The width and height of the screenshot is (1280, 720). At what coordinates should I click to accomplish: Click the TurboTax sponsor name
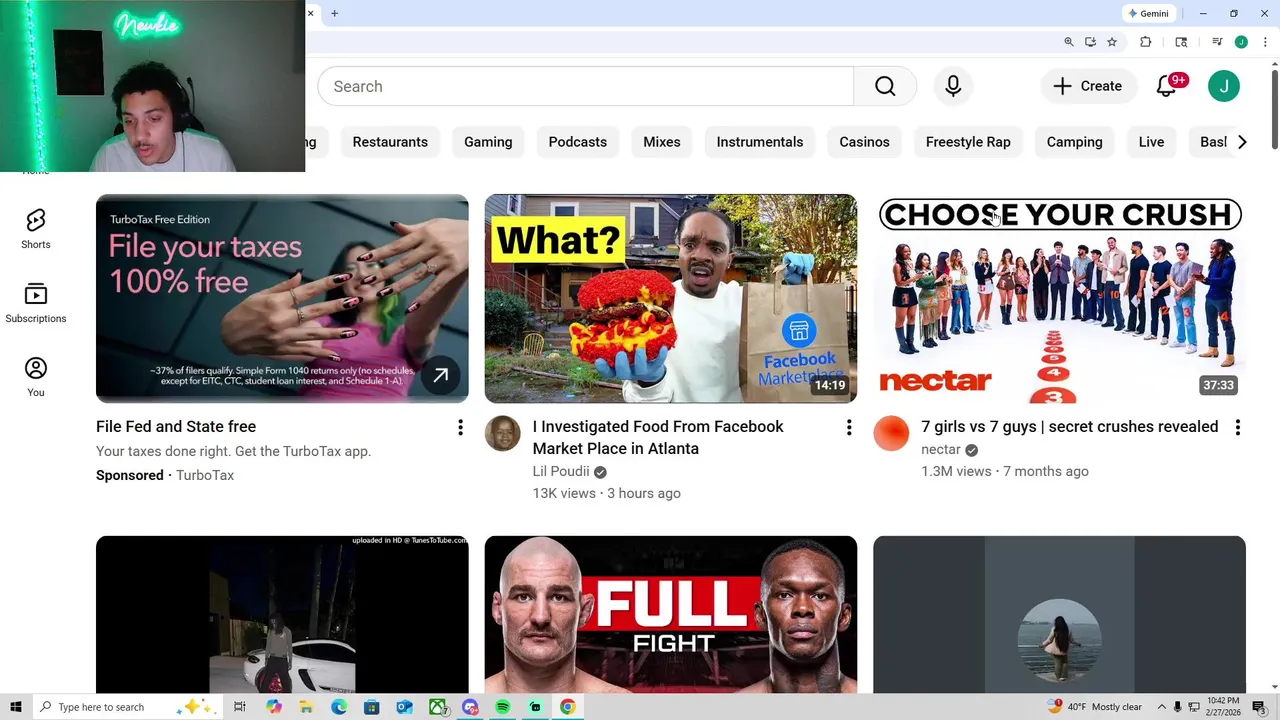pos(205,476)
